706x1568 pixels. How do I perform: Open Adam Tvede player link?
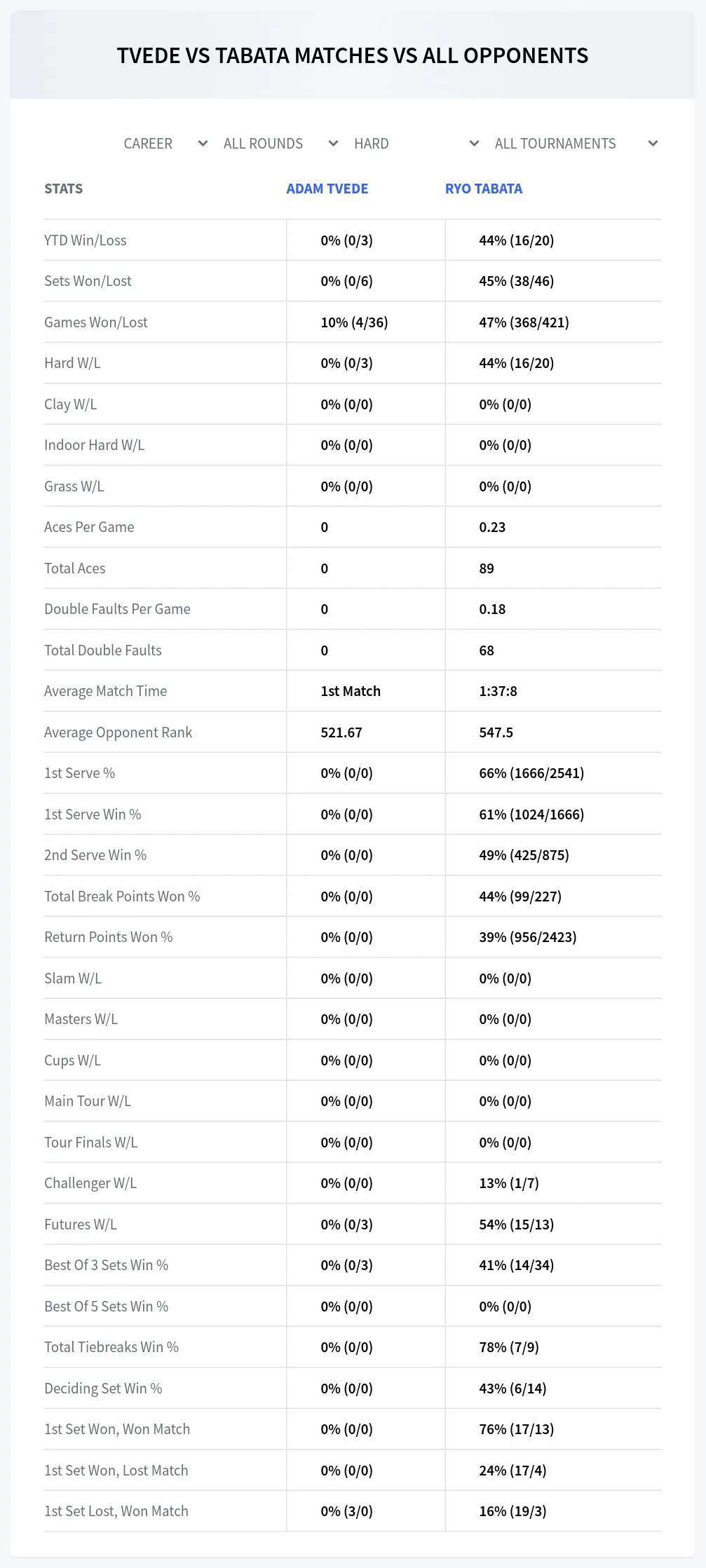click(x=327, y=189)
